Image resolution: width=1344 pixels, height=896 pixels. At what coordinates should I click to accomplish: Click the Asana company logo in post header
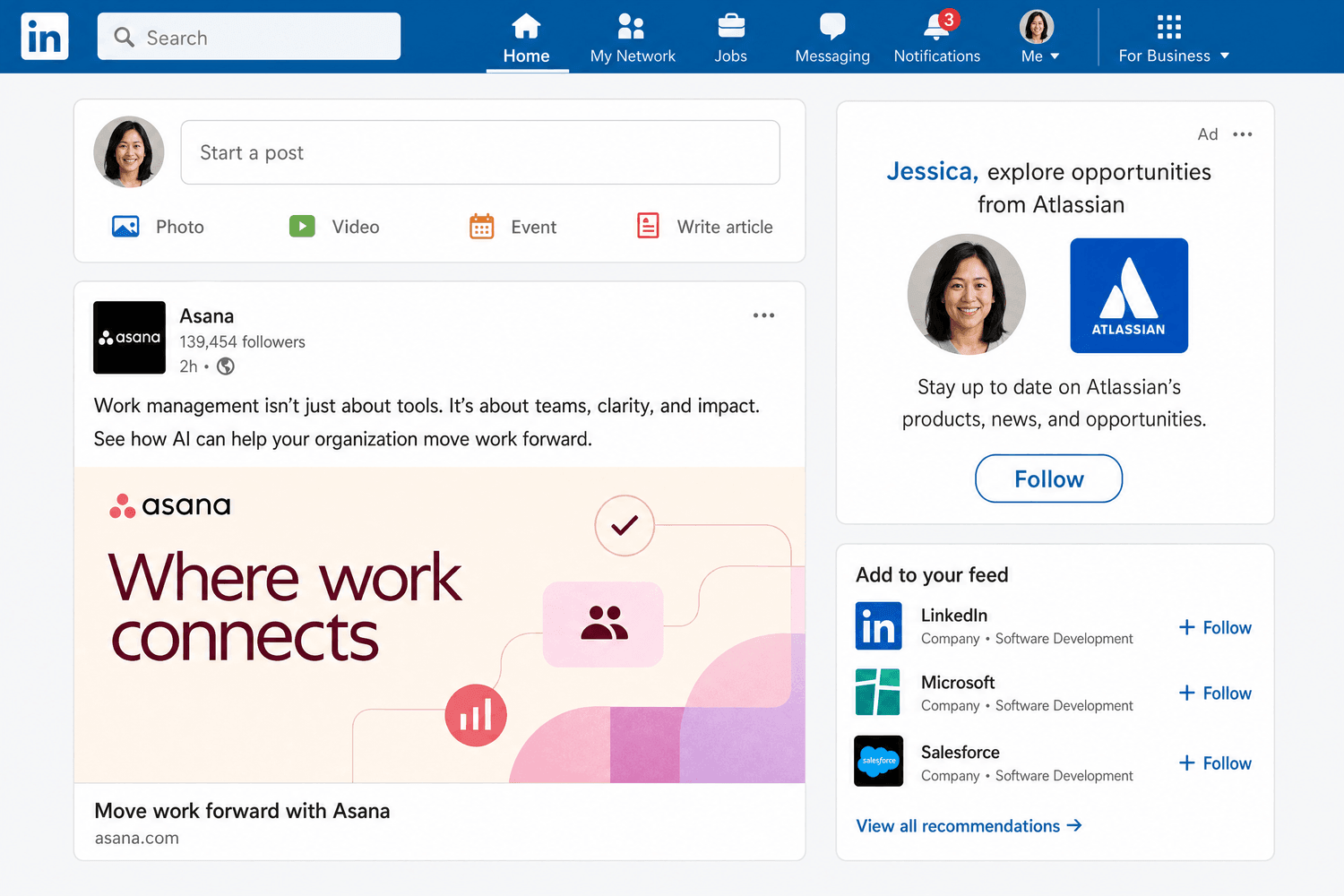coord(129,337)
